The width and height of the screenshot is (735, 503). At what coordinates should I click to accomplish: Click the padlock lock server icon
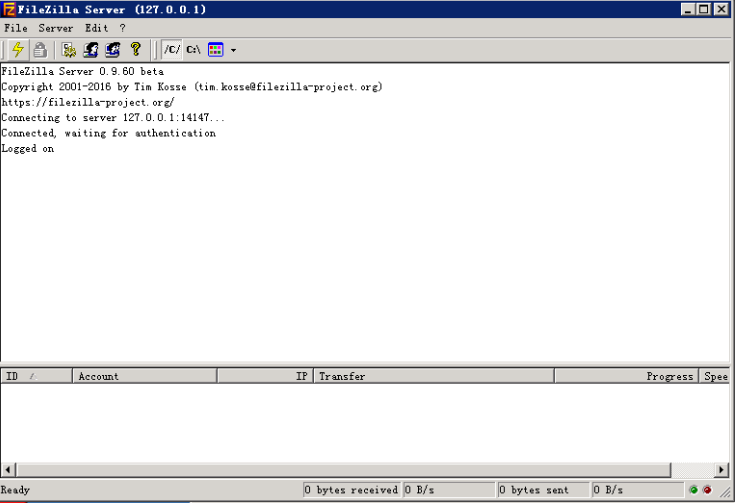click(40, 50)
